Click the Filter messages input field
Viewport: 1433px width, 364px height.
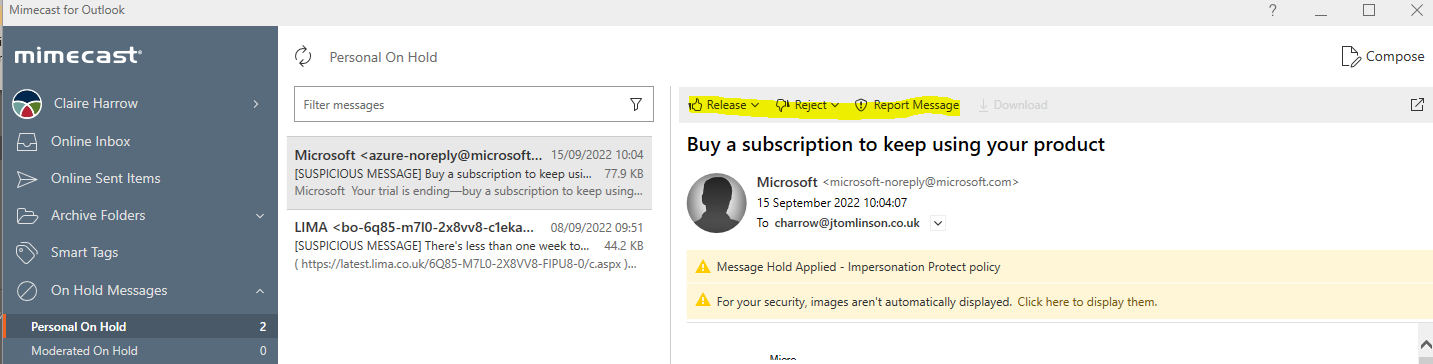tap(460, 104)
